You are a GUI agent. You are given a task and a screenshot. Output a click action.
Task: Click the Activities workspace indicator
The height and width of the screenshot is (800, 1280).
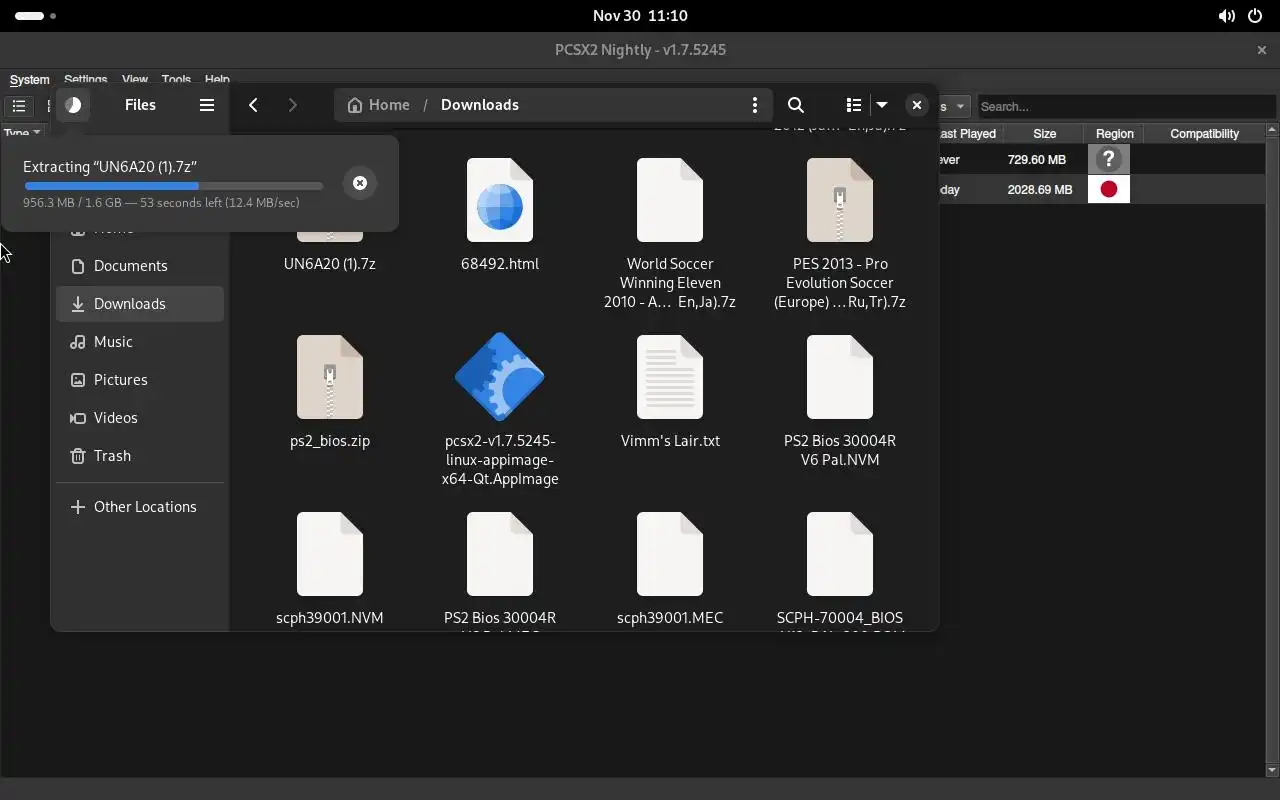[35, 16]
